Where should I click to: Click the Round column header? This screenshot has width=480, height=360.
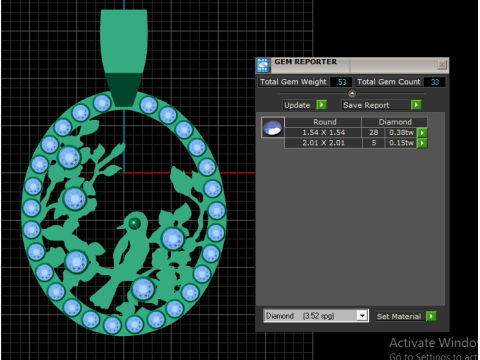[x=323, y=122]
